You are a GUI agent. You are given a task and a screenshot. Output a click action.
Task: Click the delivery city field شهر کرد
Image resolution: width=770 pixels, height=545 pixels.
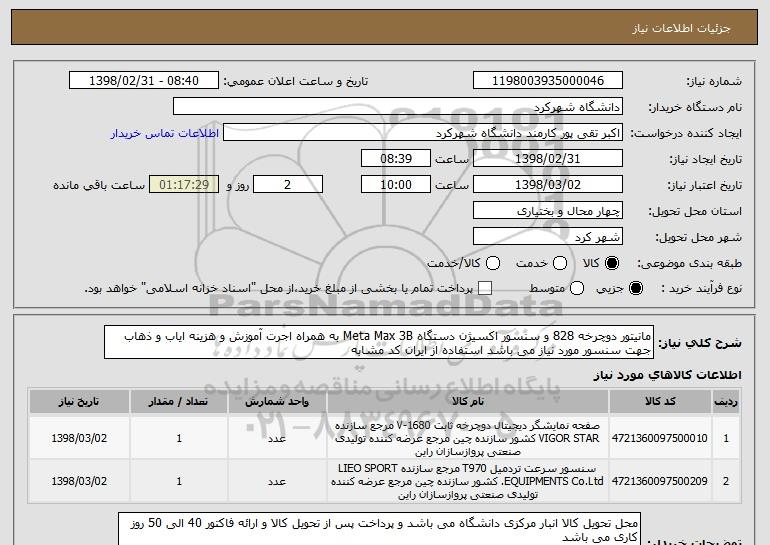pyautogui.click(x=548, y=237)
